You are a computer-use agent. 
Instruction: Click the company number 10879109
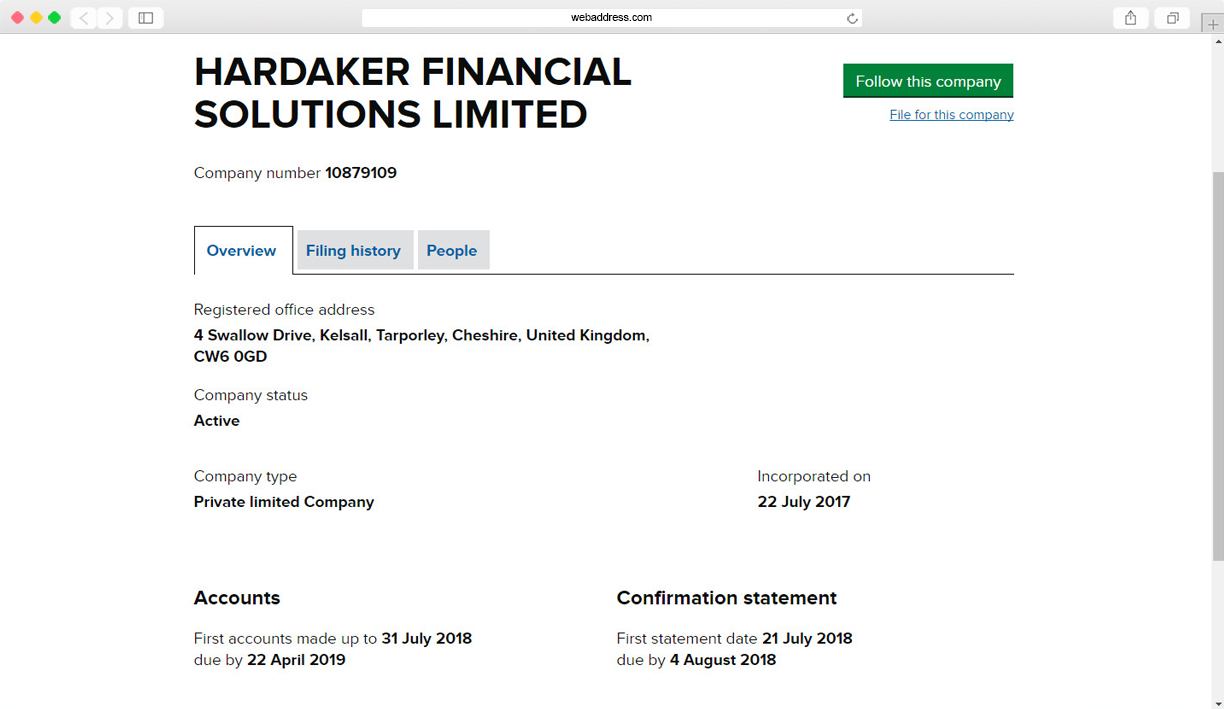pos(361,173)
